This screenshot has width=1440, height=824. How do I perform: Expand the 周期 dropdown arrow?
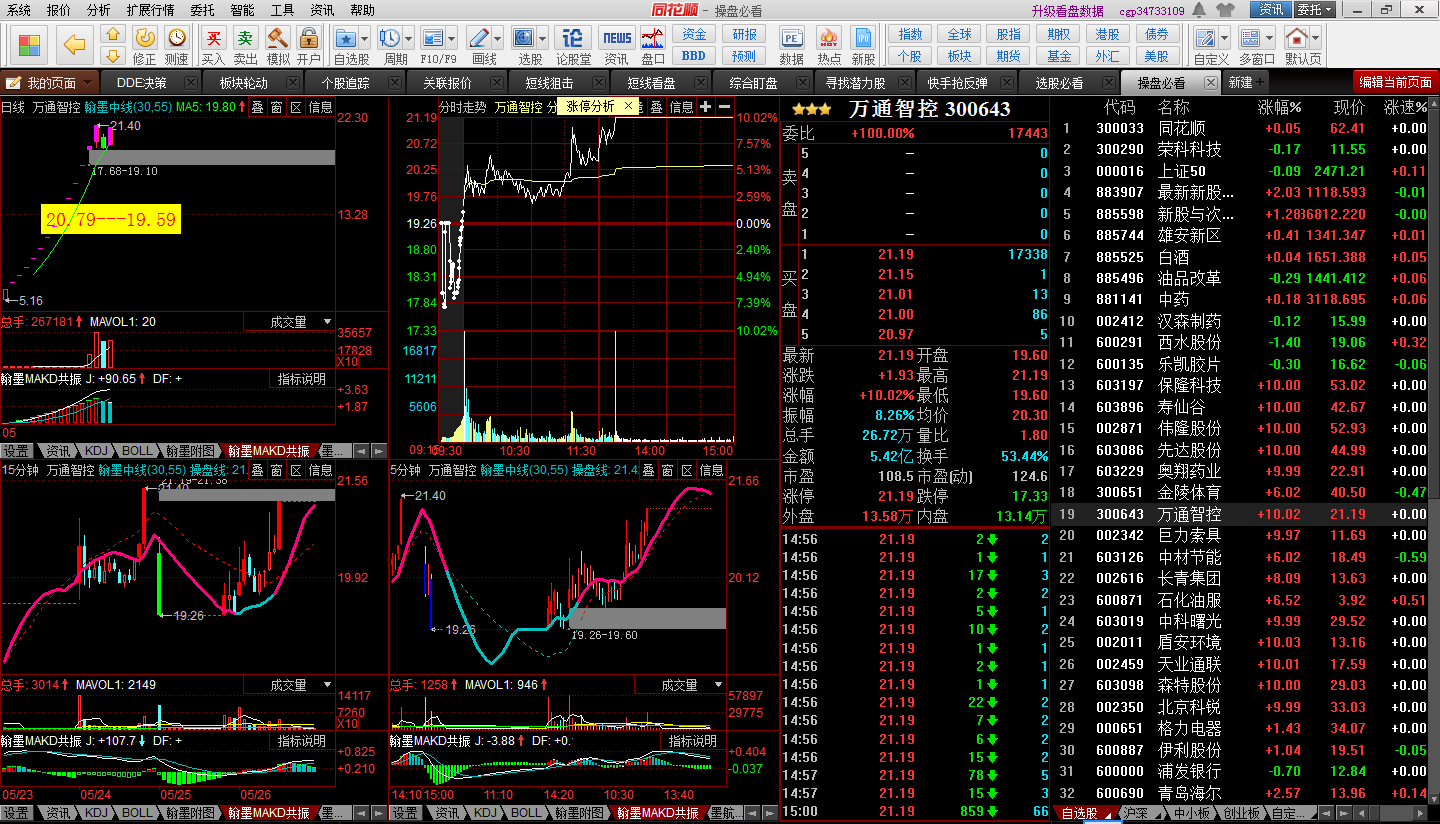408,38
